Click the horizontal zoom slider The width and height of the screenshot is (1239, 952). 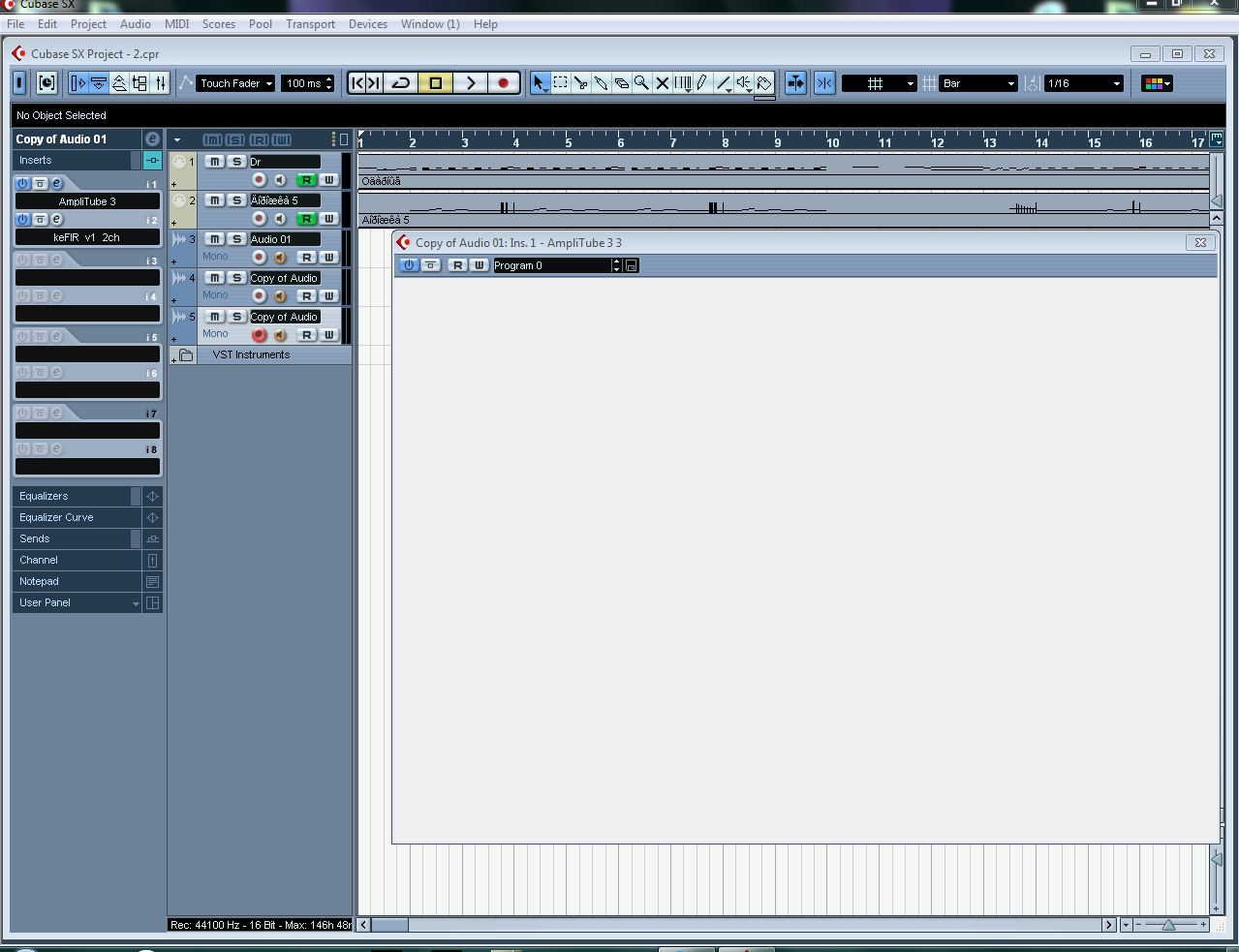(1169, 925)
